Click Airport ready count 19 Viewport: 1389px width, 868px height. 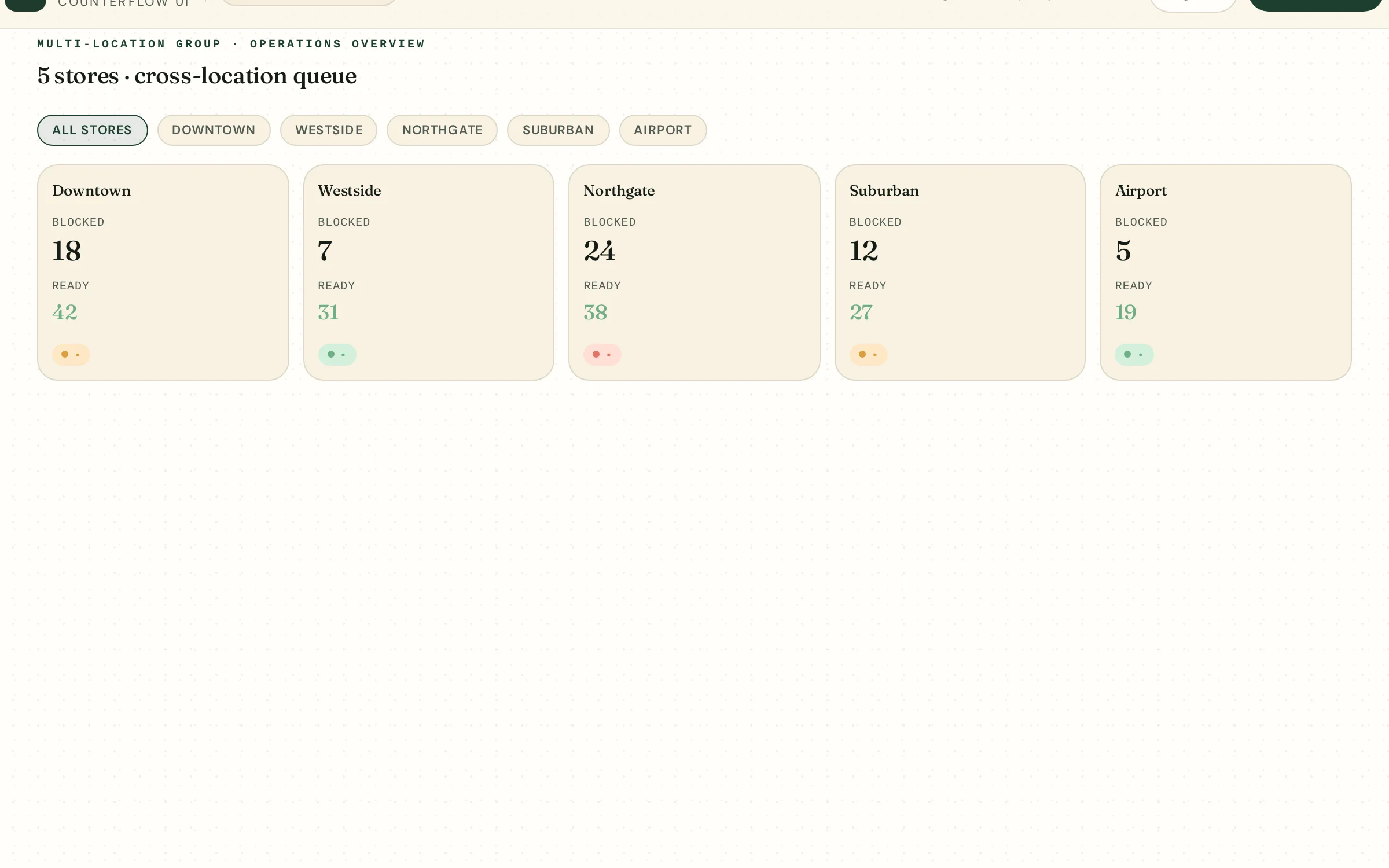pos(1126,312)
